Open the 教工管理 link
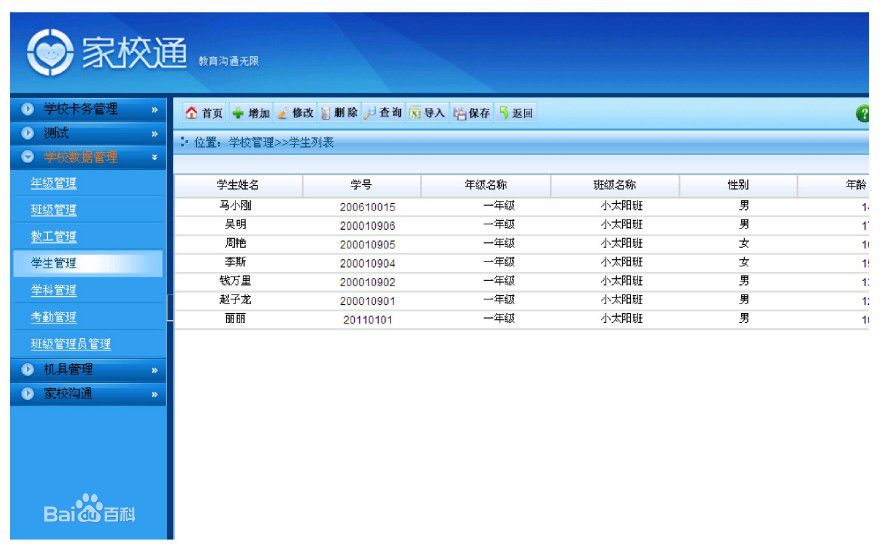 pyautogui.click(x=54, y=237)
